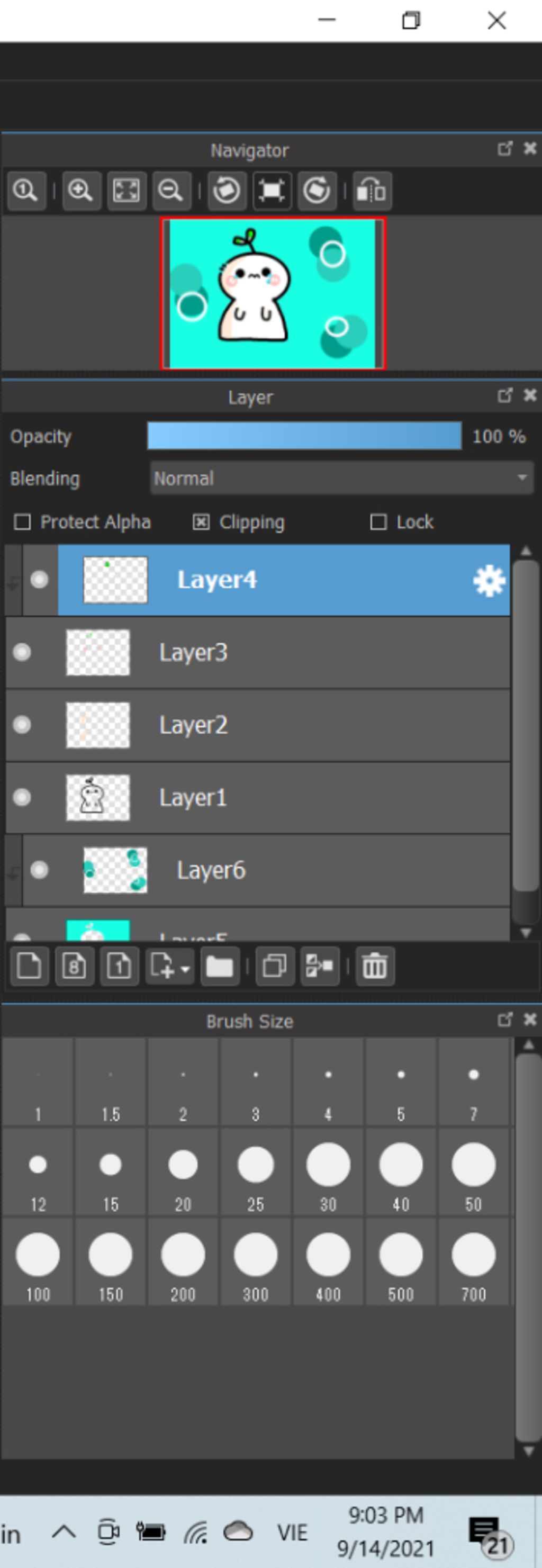
Task: Flip the navigator view horizontally
Action: click(x=371, y=191)
